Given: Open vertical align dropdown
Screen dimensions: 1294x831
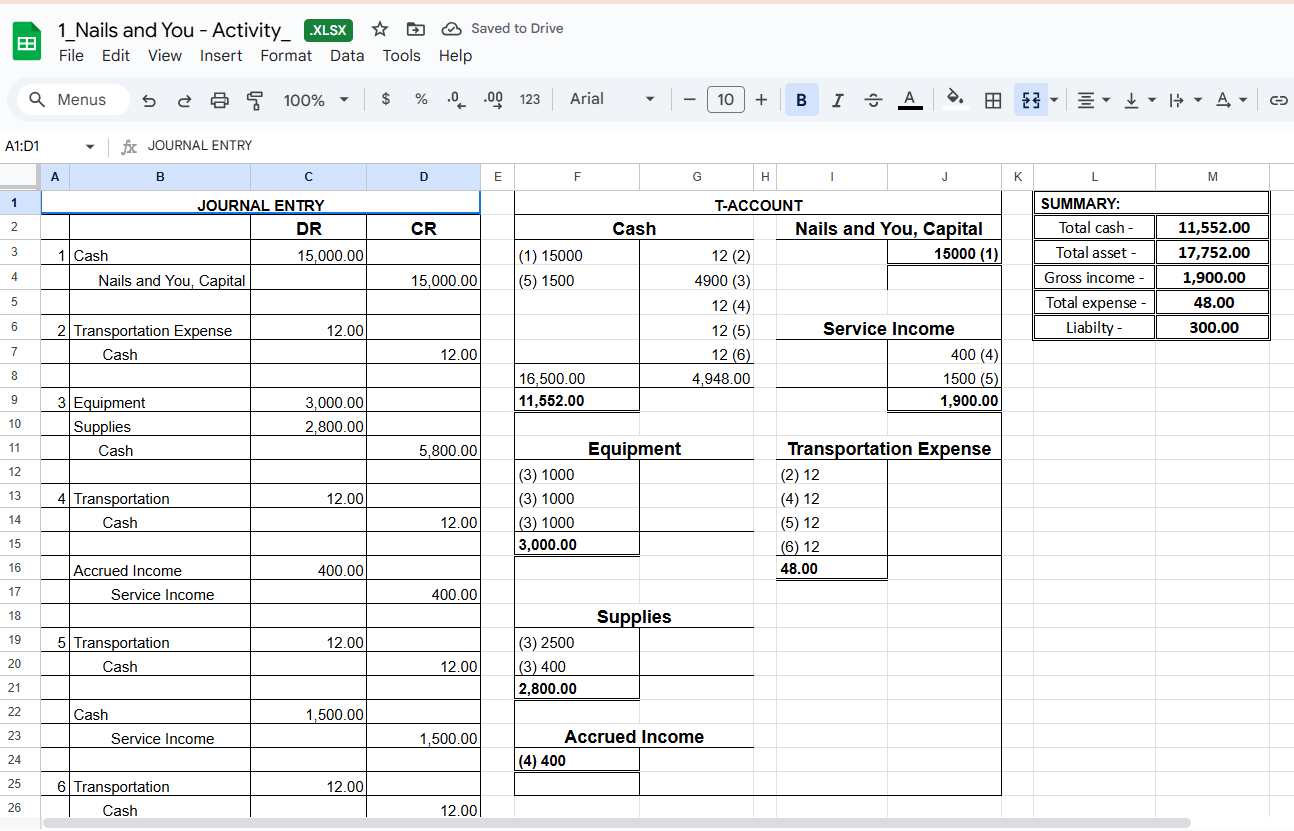Looking at the screenshot, I should 1139,100.
